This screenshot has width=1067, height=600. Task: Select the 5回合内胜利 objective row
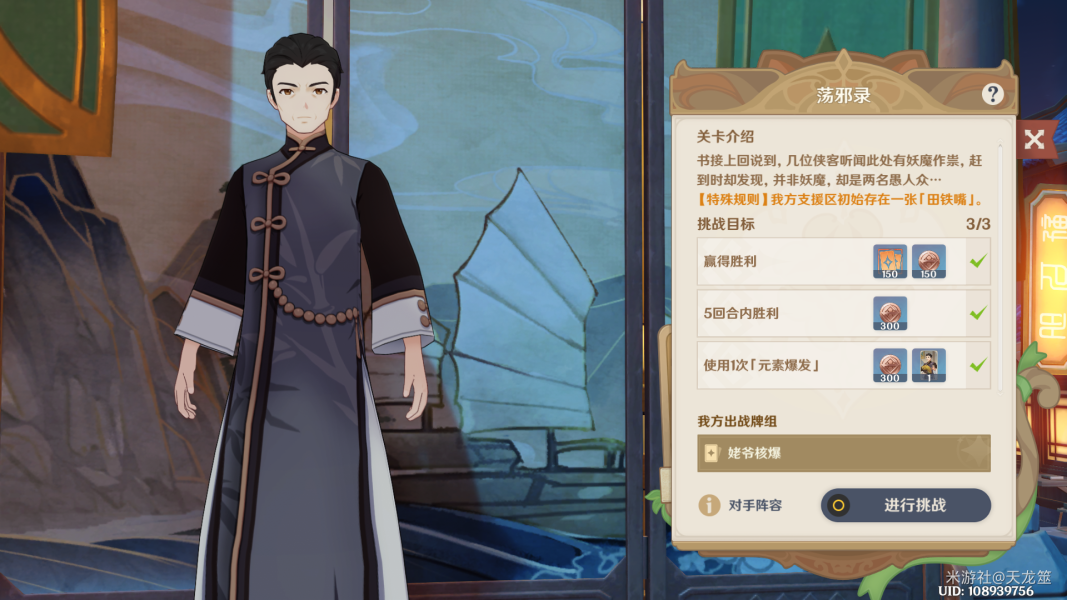[844, 314]
